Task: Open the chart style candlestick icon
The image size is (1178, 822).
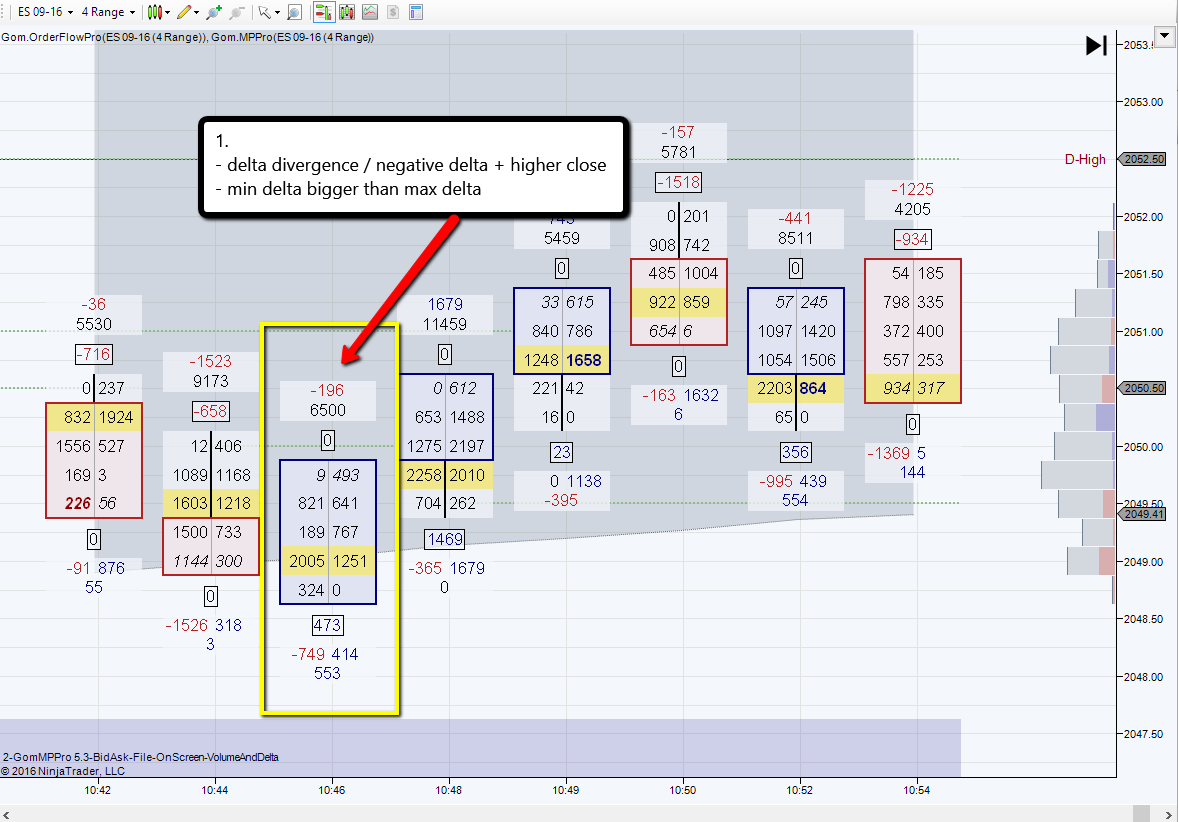Action: (x=154, y=12)
